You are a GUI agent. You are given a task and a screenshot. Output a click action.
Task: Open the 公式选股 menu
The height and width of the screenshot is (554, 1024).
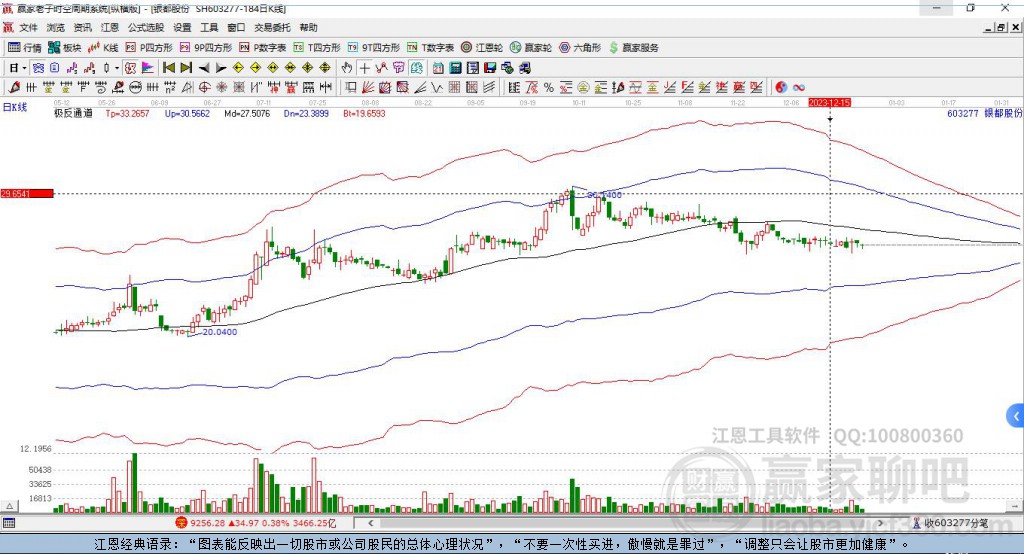click(146, 27)
